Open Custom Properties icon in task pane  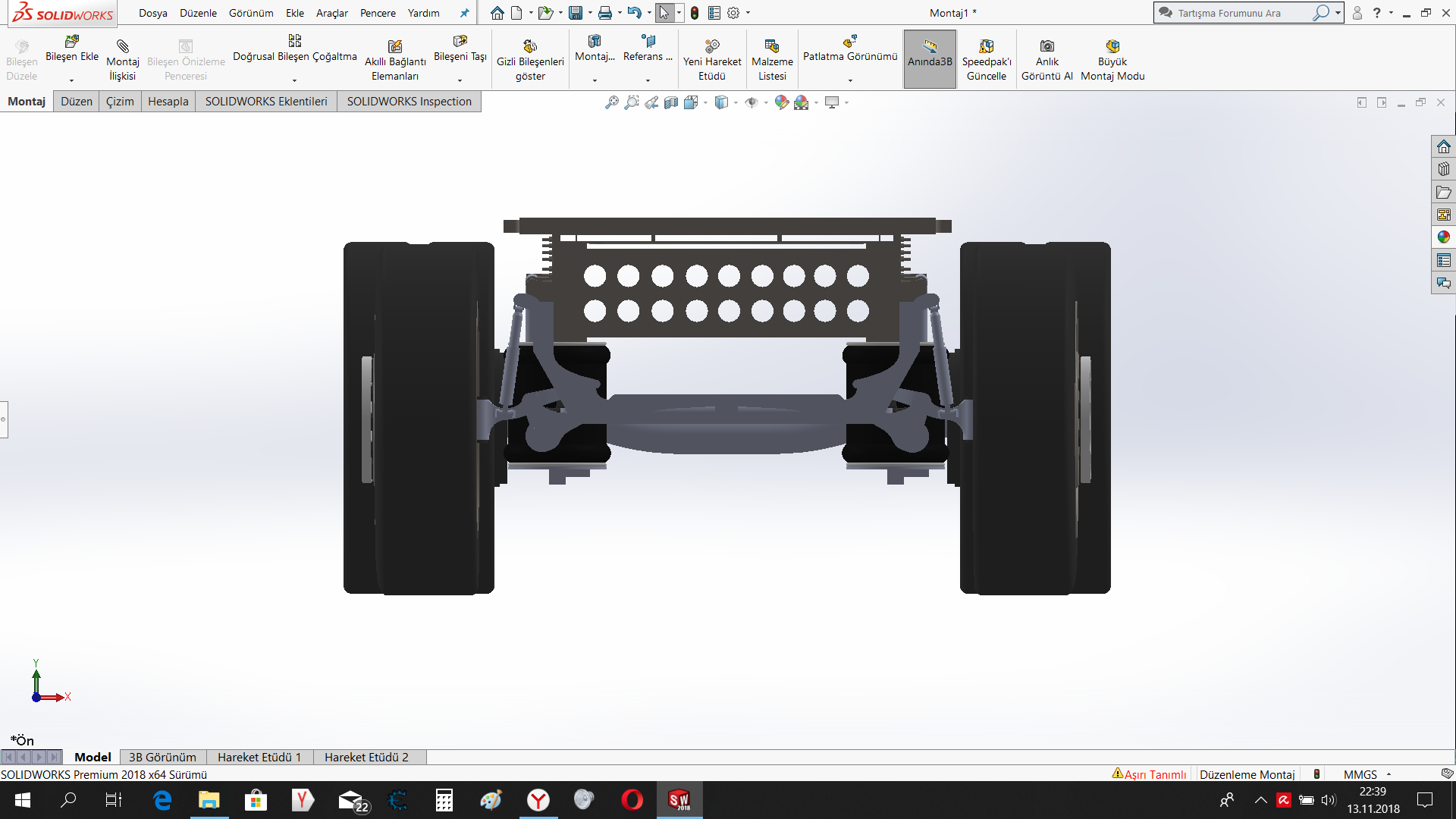(x=1444, y=260)
